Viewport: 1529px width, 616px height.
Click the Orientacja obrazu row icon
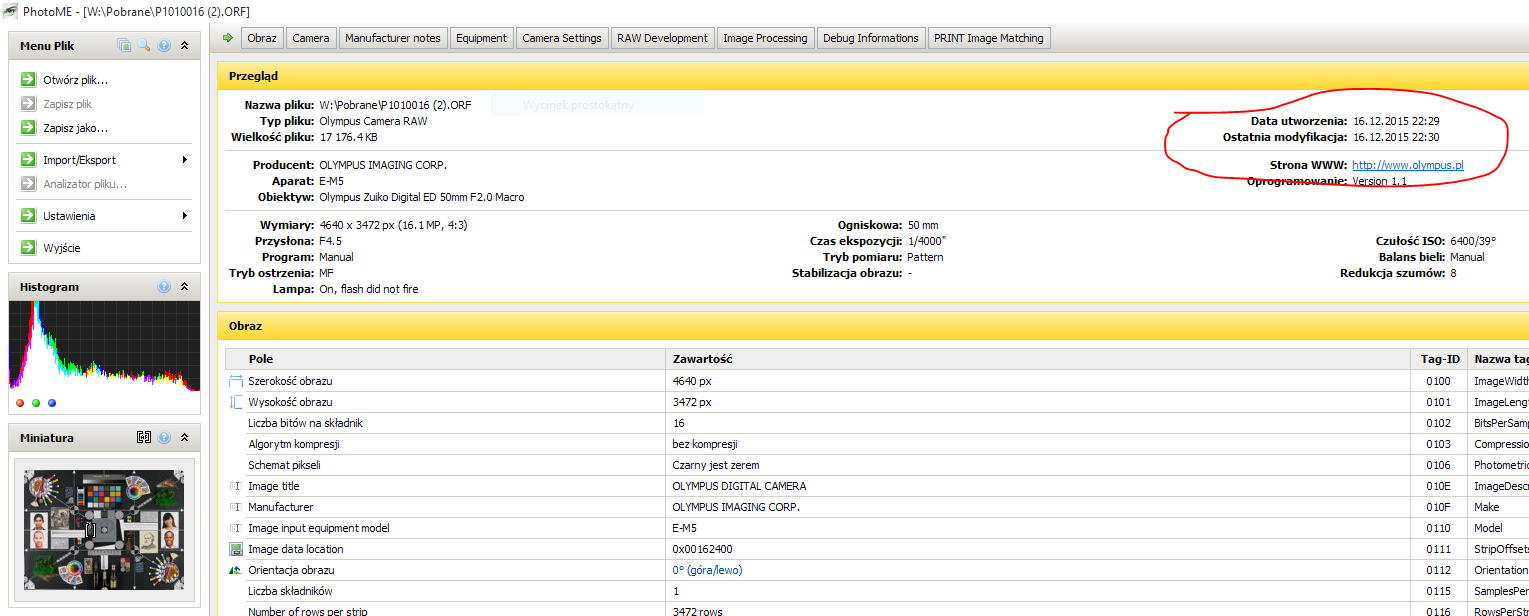click(x=236, y=570)
